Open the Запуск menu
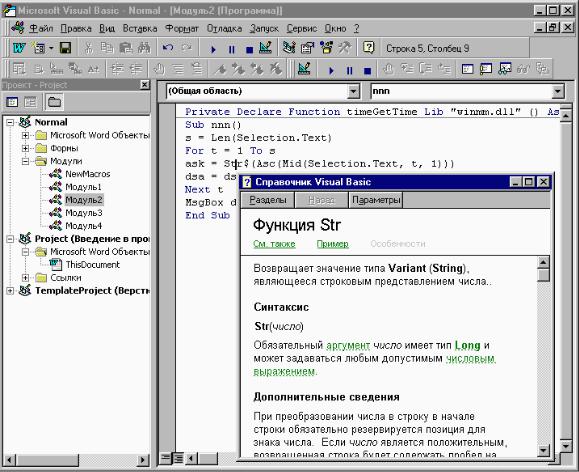 264,28
